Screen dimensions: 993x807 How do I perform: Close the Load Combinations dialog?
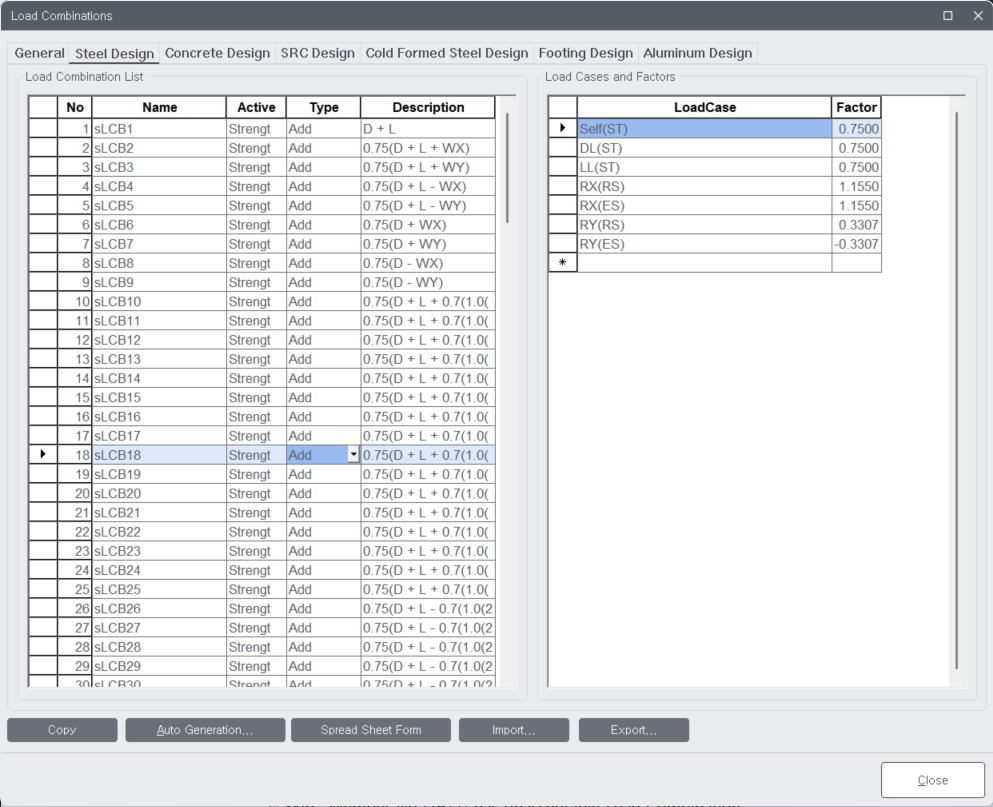tap(931, 779)
